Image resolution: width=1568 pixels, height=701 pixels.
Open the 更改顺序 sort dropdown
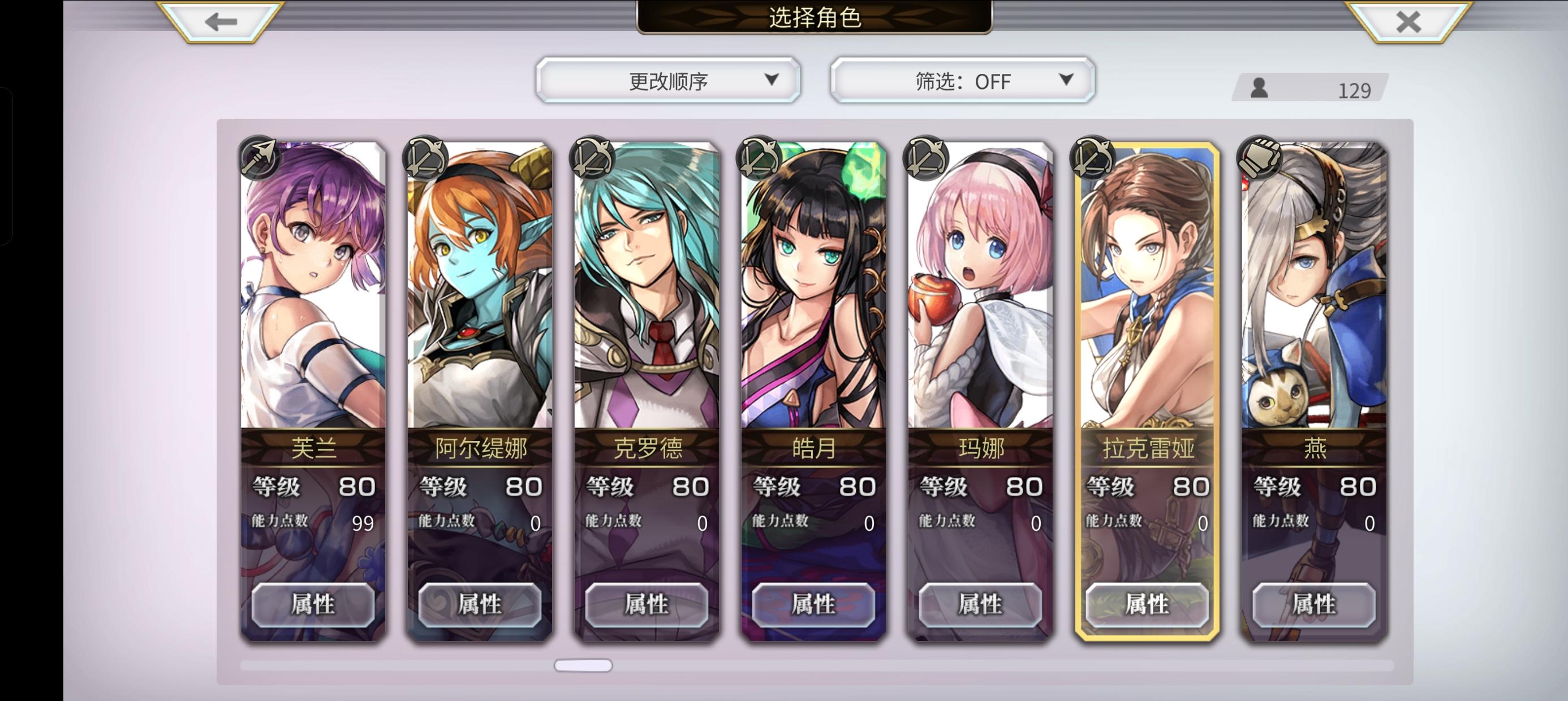667,80
